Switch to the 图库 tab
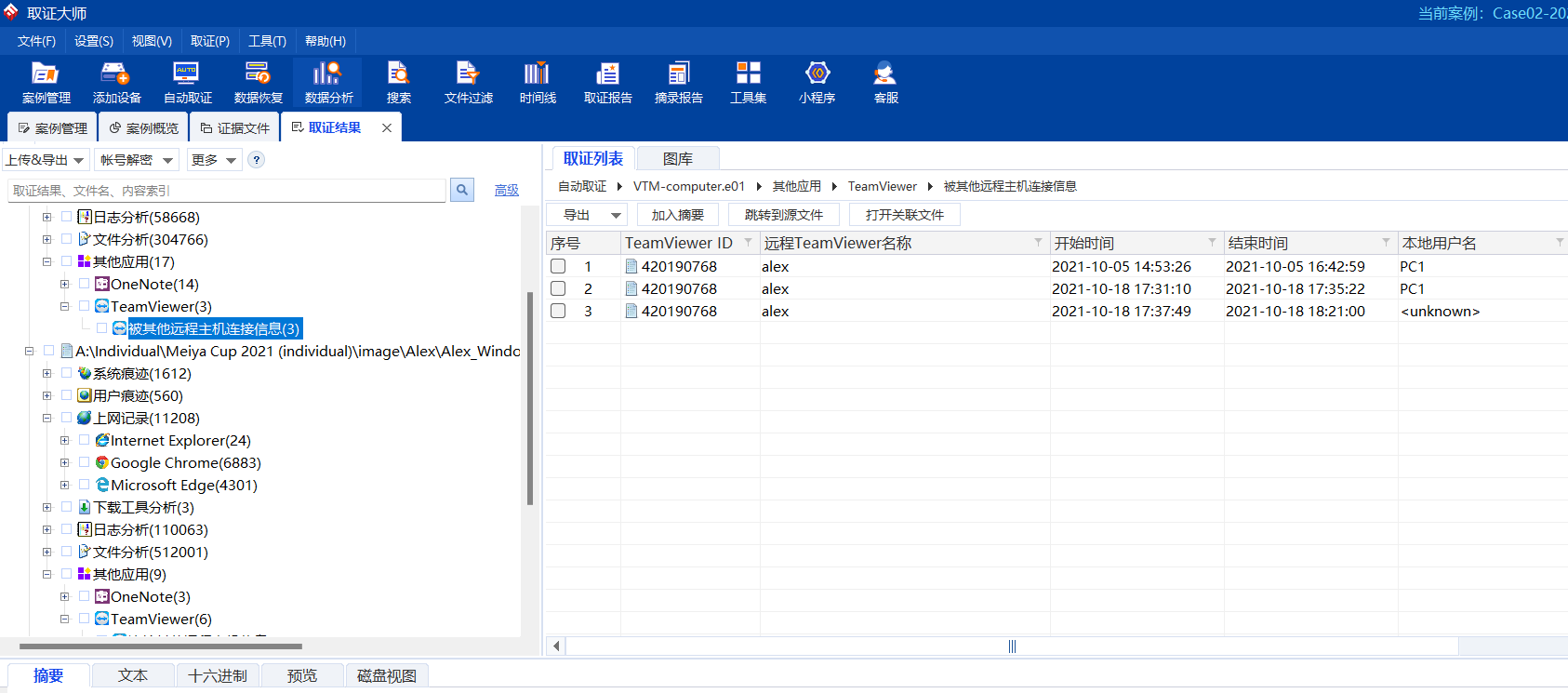1568x693 pixels. (x=677, y=159)
